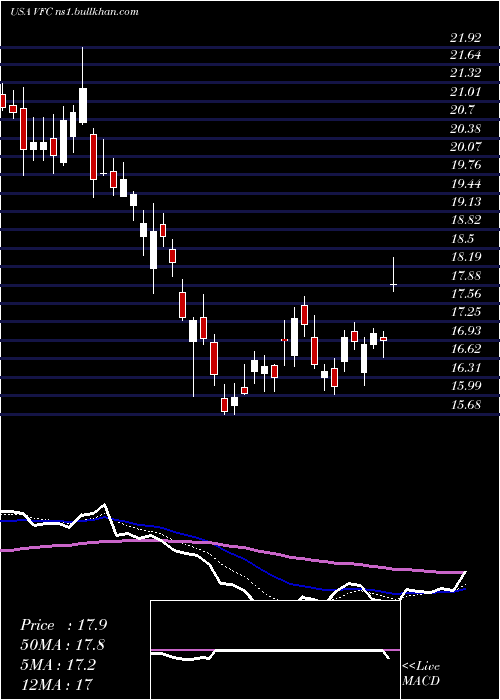500x700 pixels.
Task: Click the 17.56 price axis label
Action: point(465,293)
